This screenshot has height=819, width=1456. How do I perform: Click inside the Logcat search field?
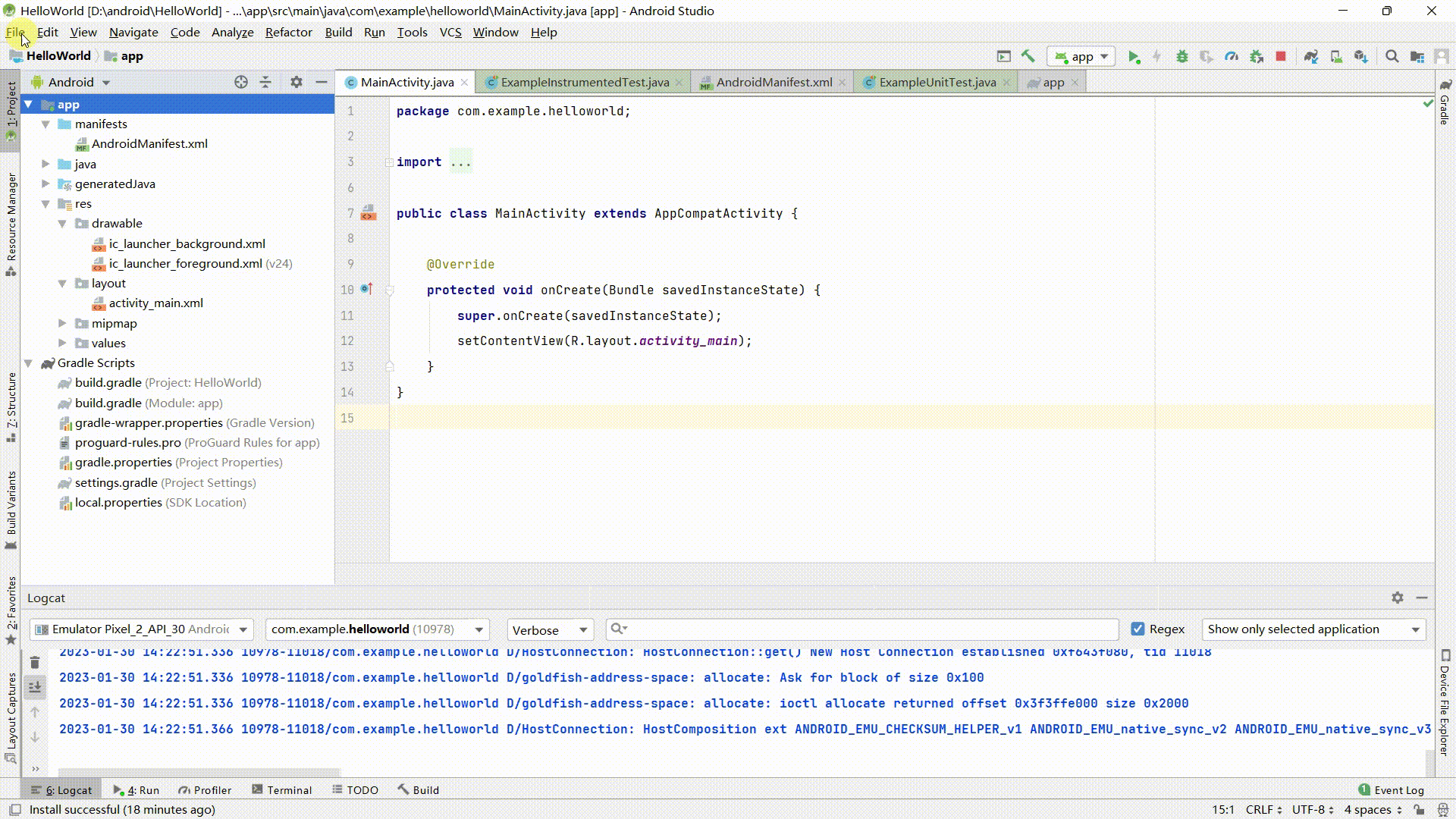click(x=834, y=629)
